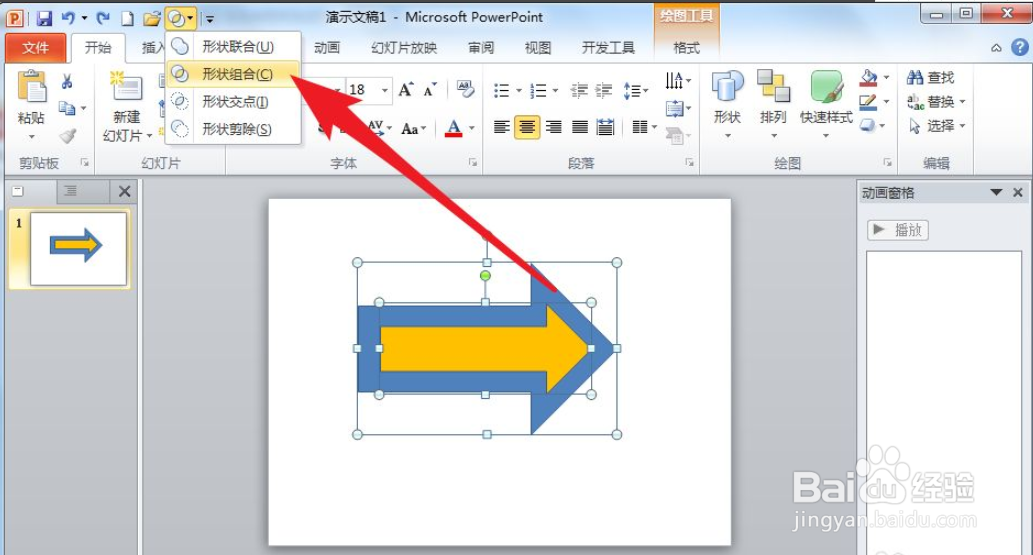This screenshot has height=555, width=1033.
Task: Click the shape effects icon
Action: (869, 125)
